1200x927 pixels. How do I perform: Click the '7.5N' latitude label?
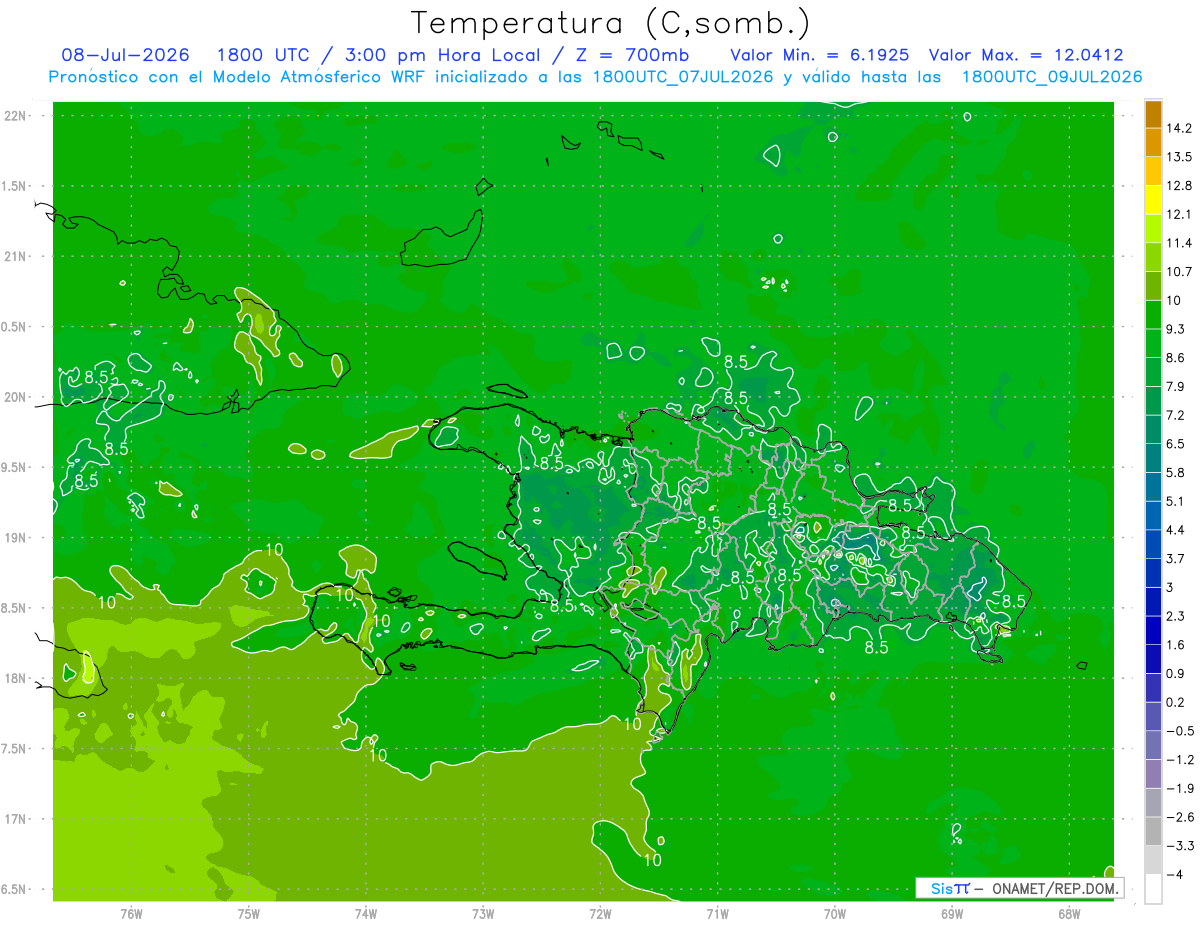(15, 749)
